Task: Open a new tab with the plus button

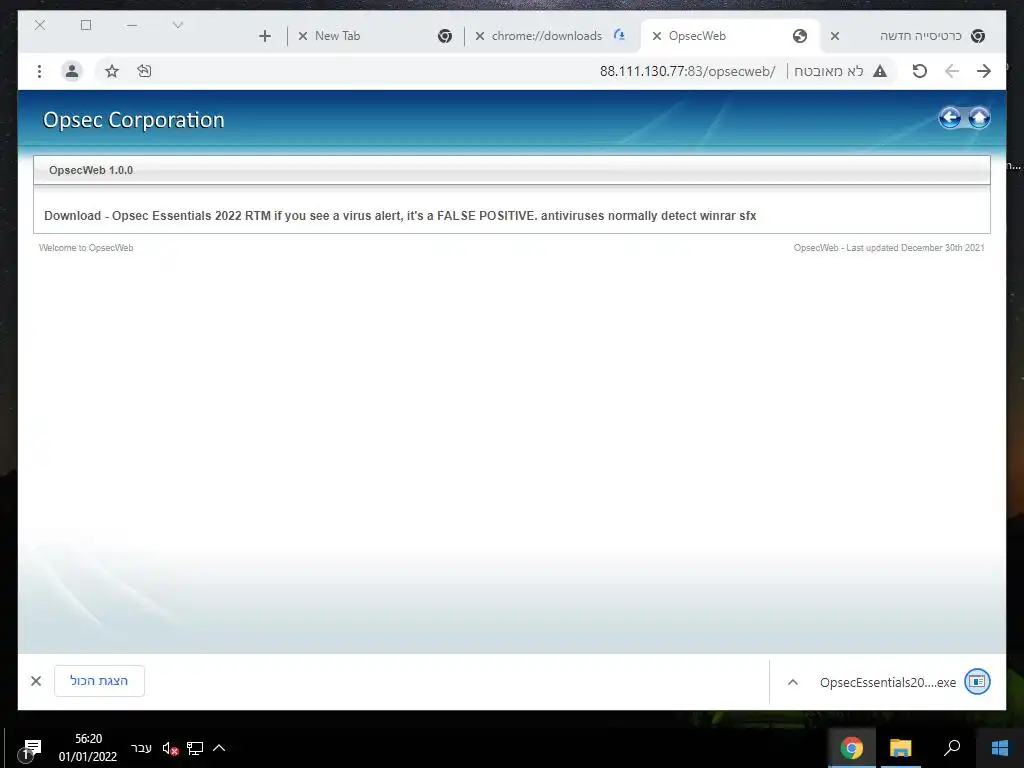Action: coord(264,36)
